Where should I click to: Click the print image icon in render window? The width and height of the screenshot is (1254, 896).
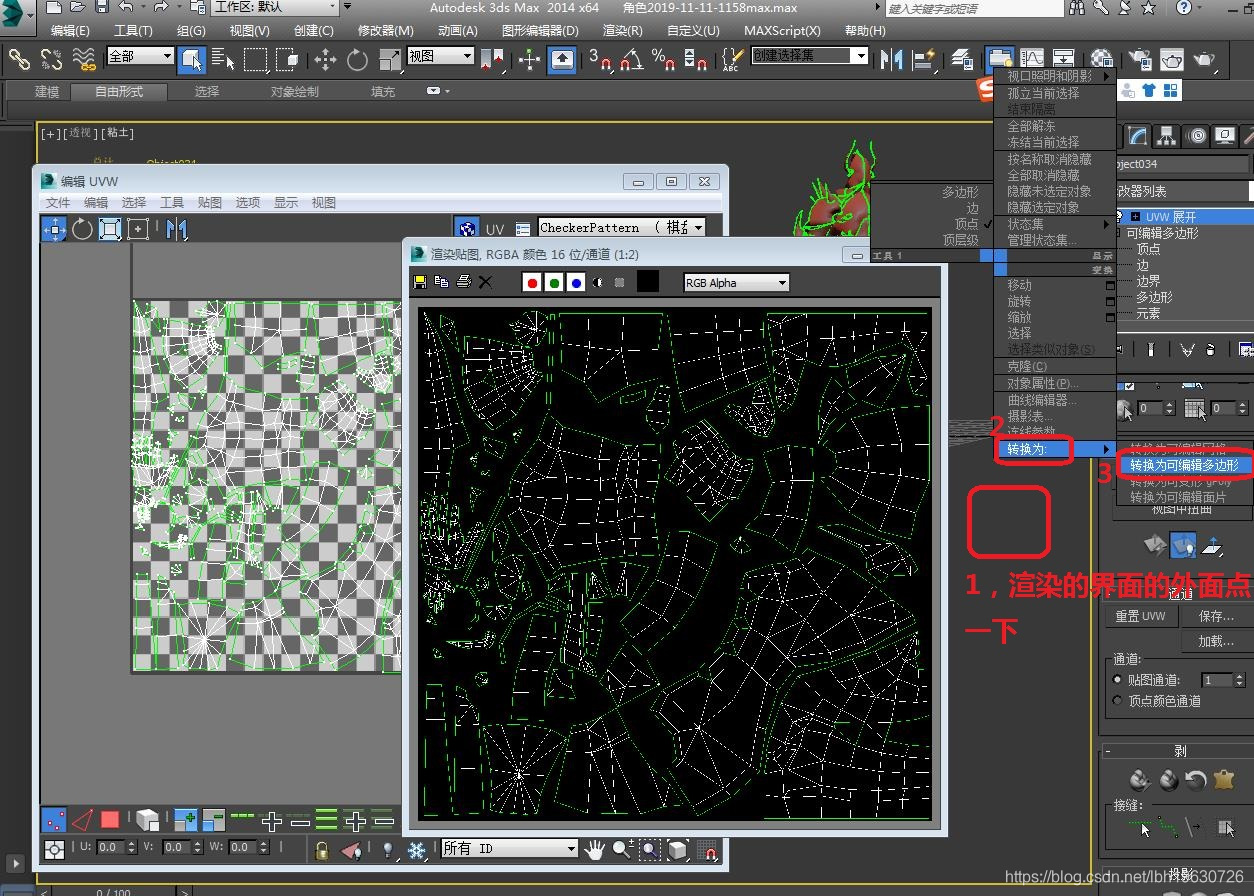pos(463,283)
